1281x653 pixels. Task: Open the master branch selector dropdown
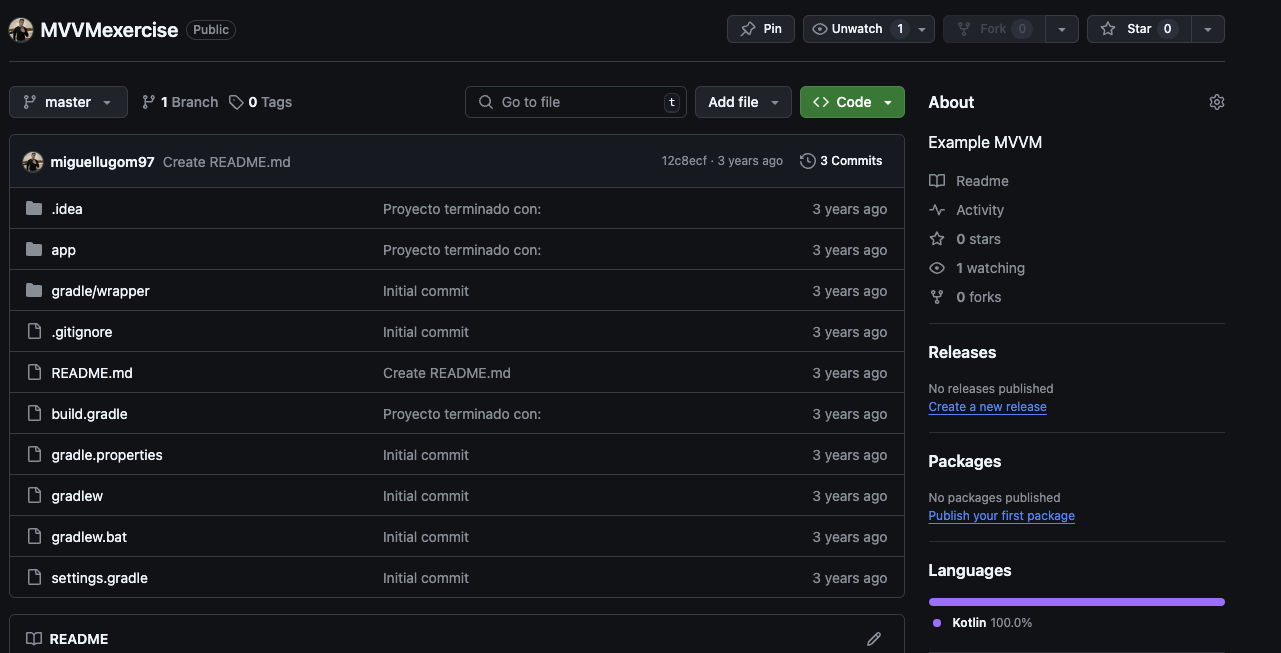(68, 102)
